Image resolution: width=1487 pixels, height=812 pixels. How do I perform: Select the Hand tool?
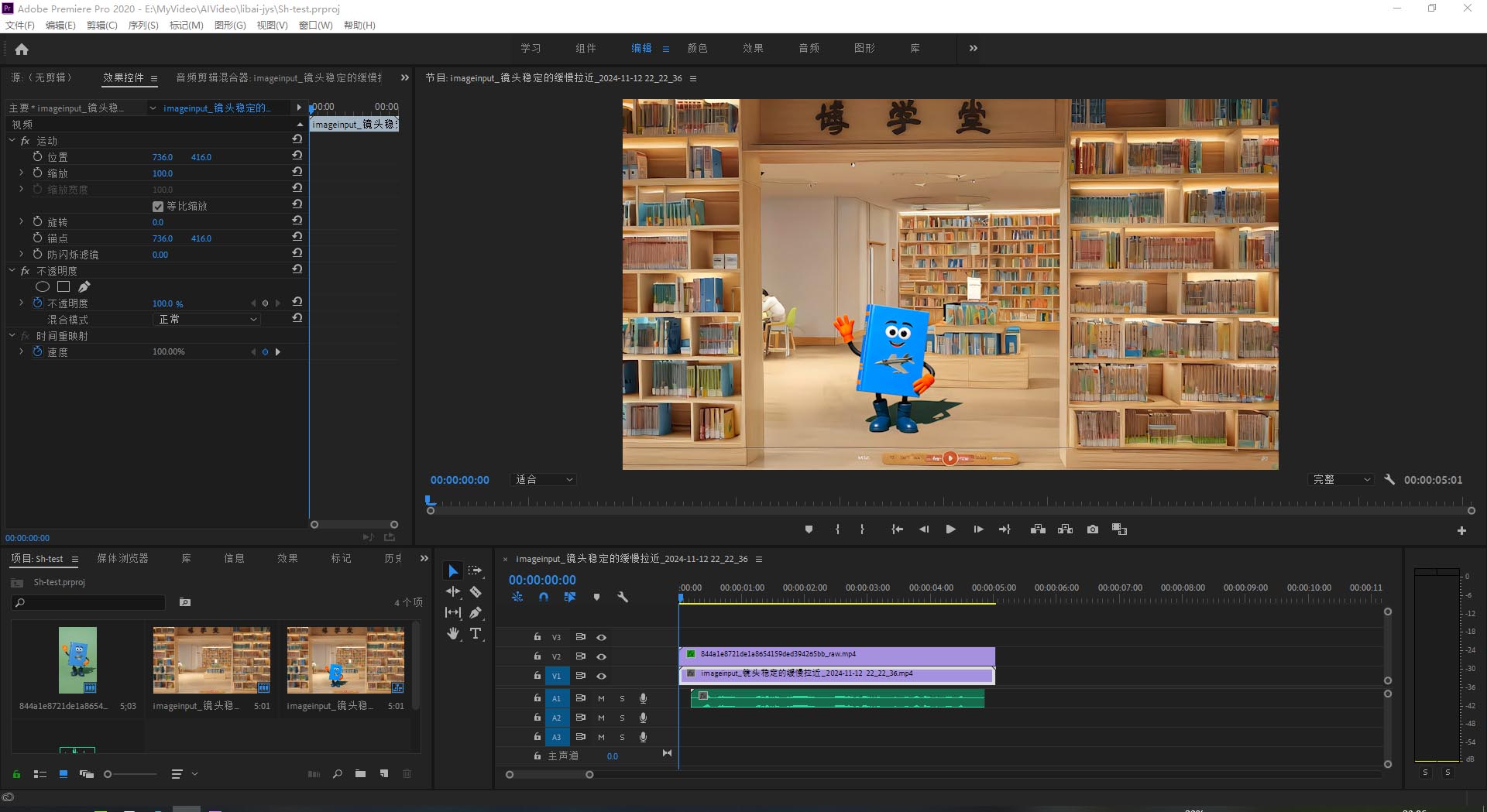453,633
